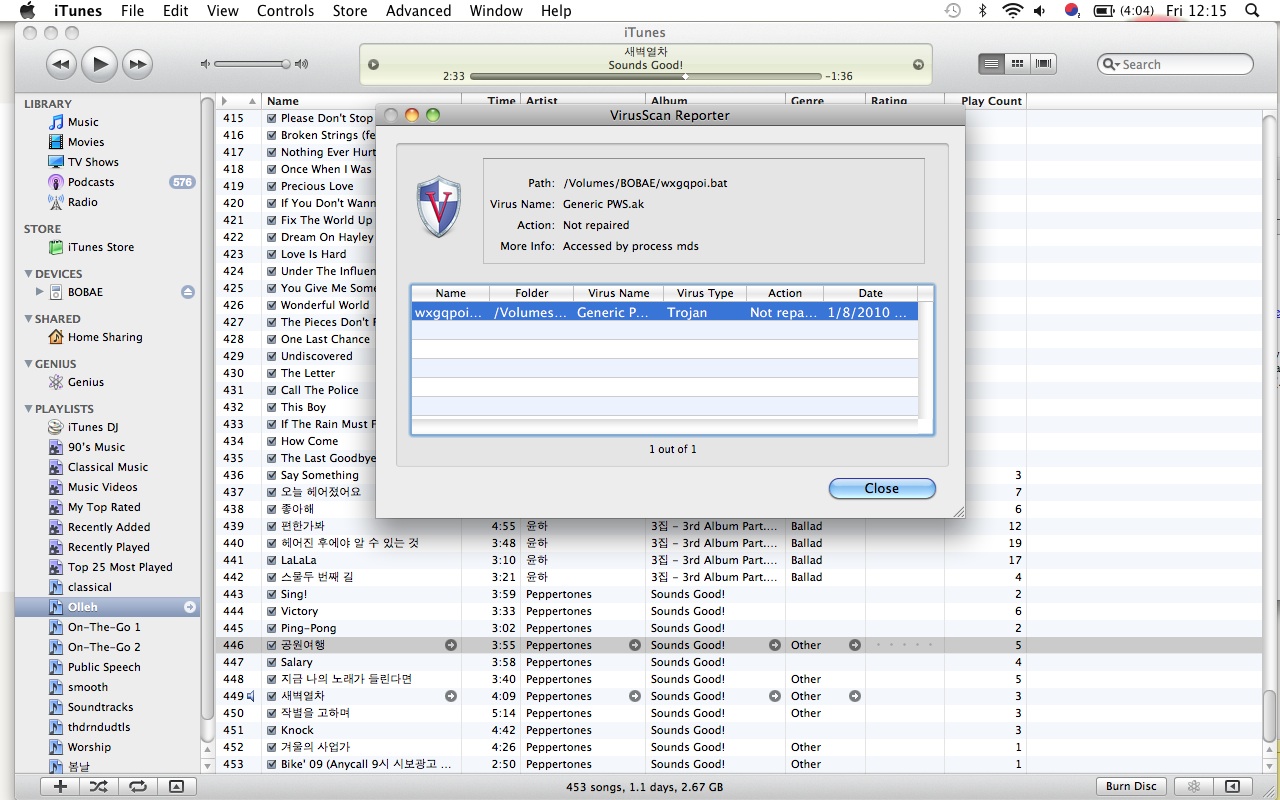Viewport: 1280px width, 800px height.
Task: Collapse the PLAYLISTS section
Action: coord(28,409)
